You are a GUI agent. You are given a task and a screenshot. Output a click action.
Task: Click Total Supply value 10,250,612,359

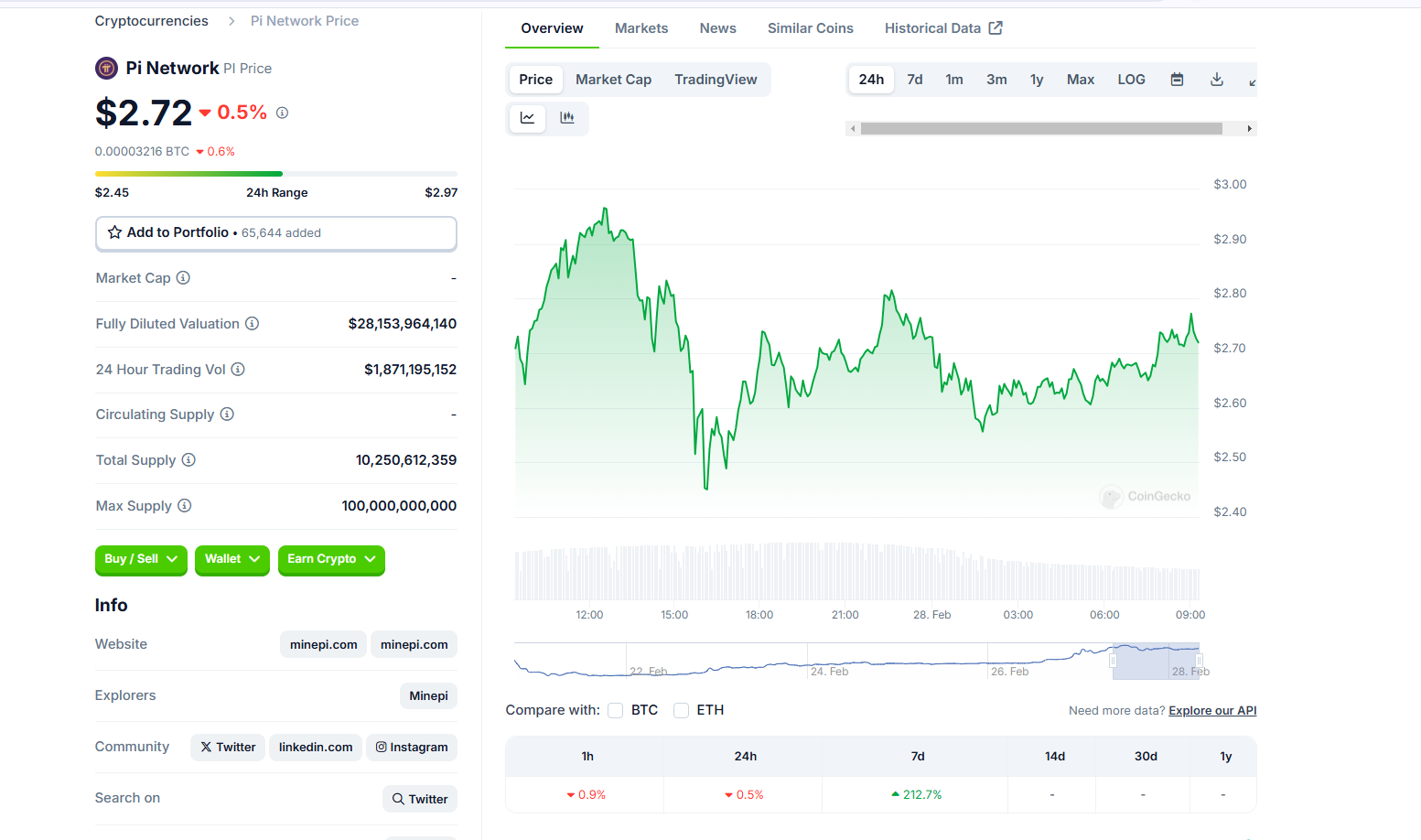click(x=406, y=460)
